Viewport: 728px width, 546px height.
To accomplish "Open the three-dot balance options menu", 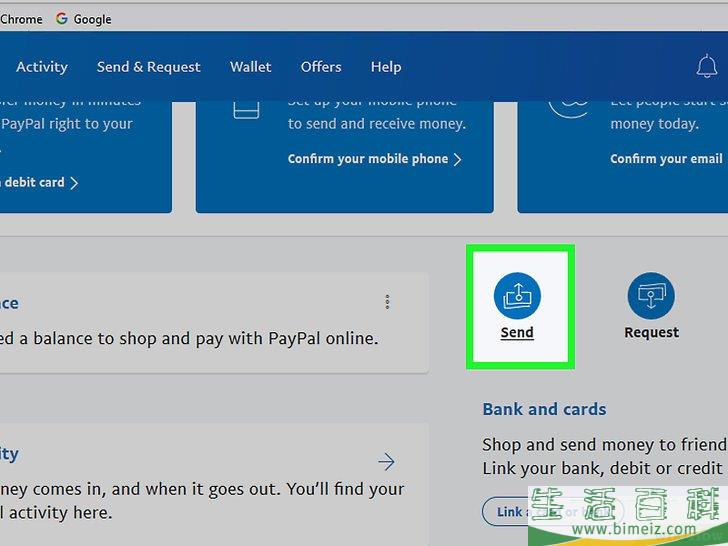I will 387,302.
